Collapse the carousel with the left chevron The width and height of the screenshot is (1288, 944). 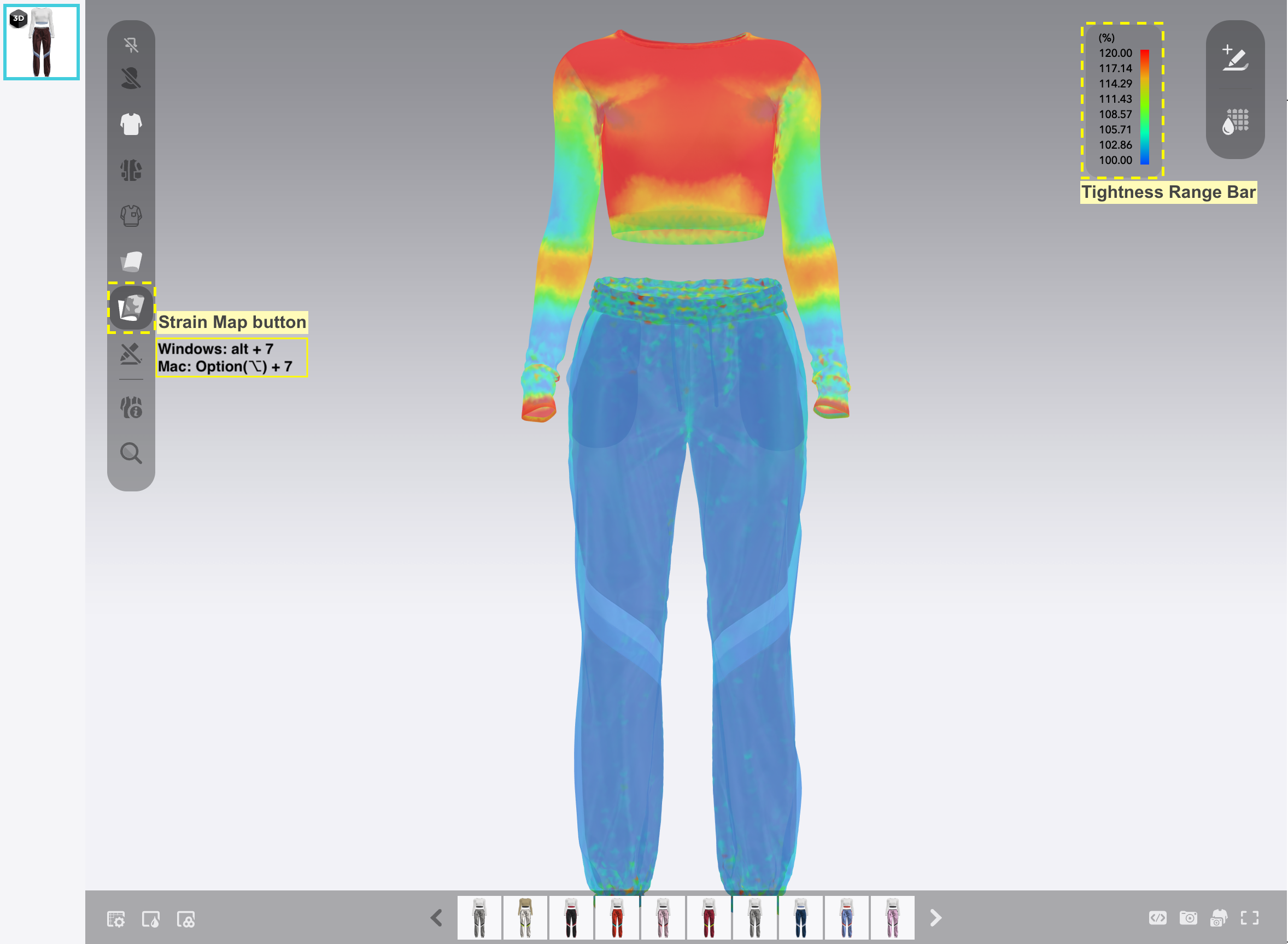point(436,917)
